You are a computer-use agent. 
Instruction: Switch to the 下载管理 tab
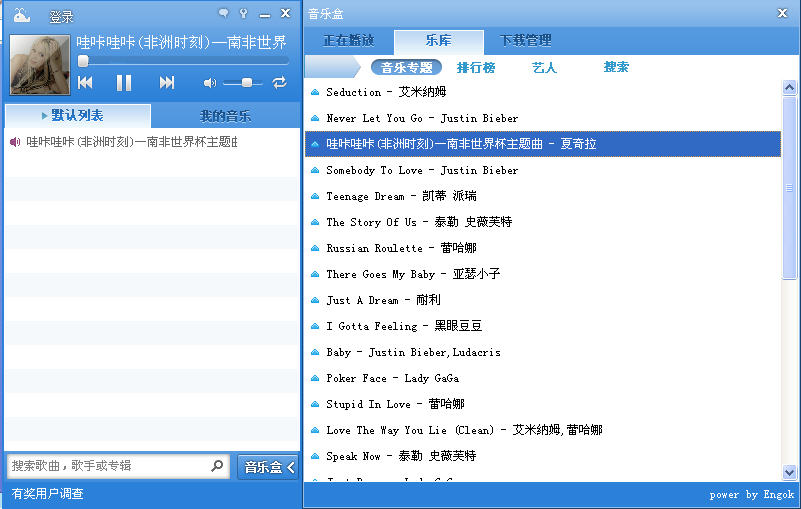(x=525, y=41)
